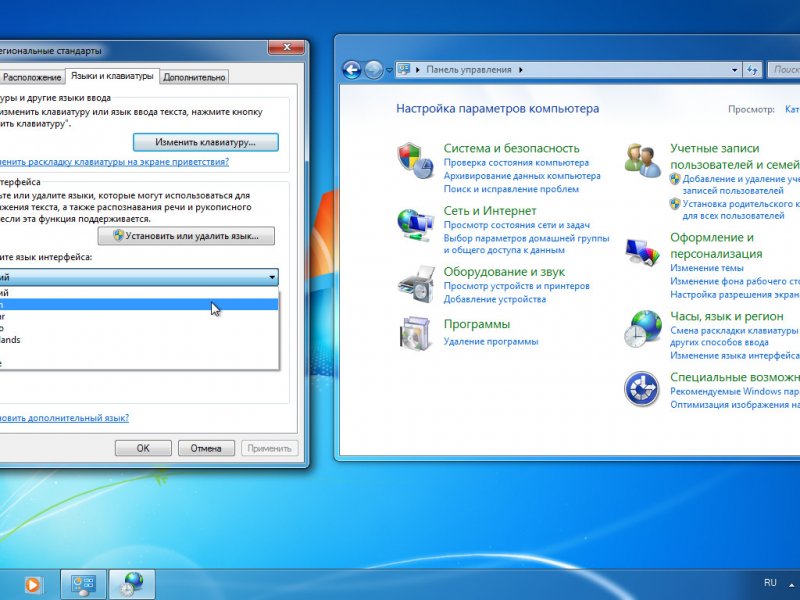Open Изменение фона рабочего стола link

(735, 281)
